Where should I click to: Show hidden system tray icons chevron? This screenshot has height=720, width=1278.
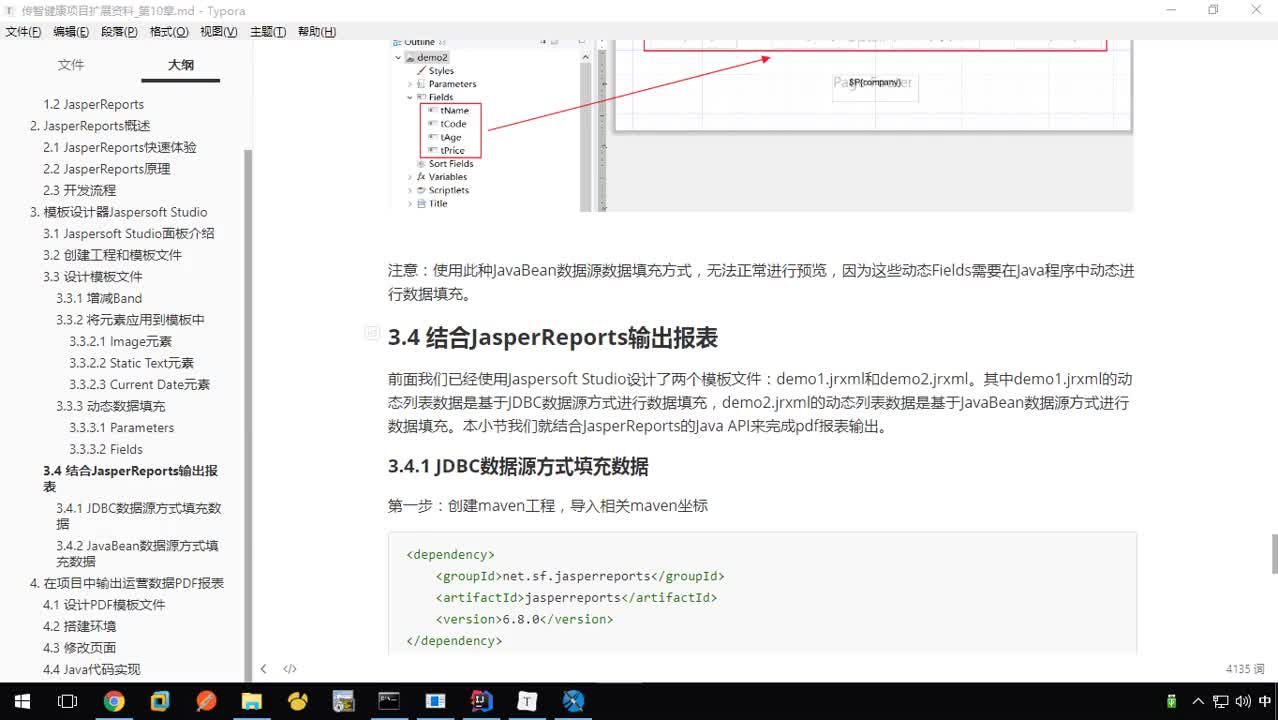coord(1199,701)
